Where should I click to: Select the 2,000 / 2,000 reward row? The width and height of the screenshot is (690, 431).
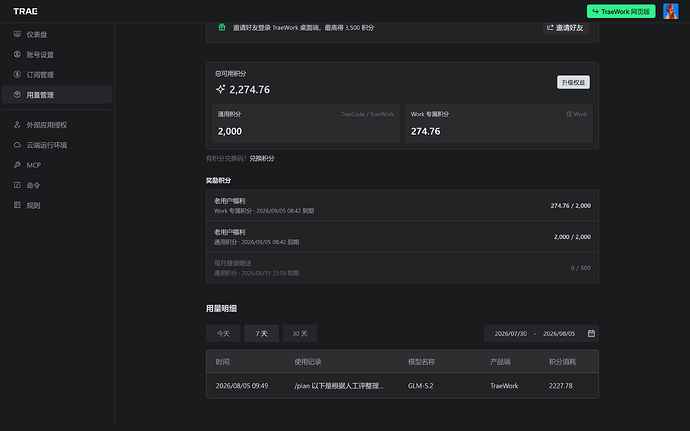click(402, 236)
